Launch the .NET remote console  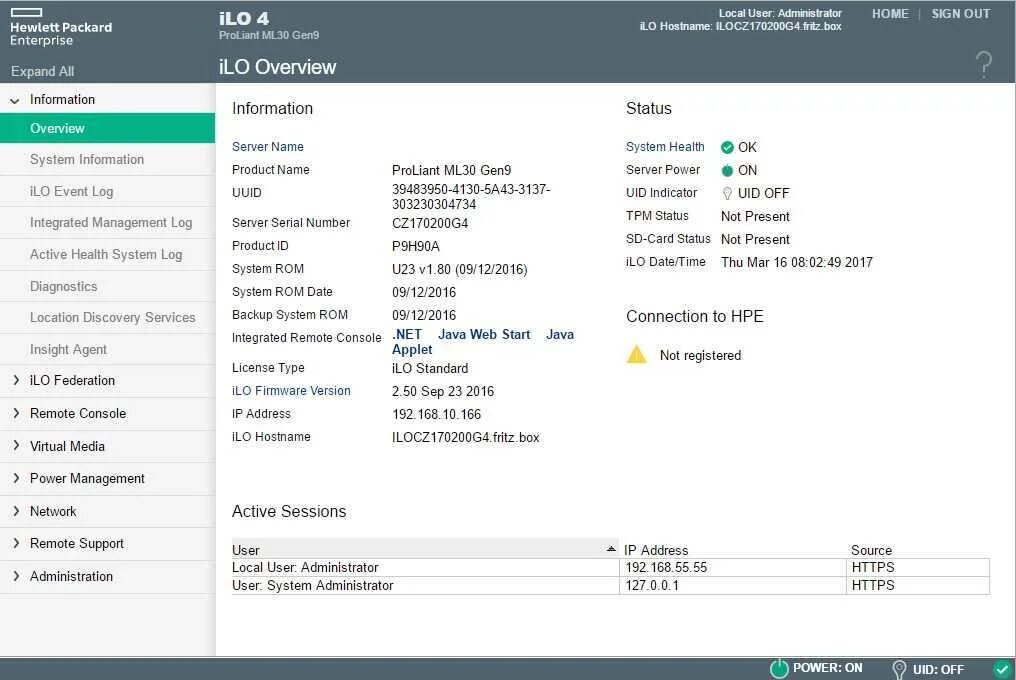[x=407, y=334]
